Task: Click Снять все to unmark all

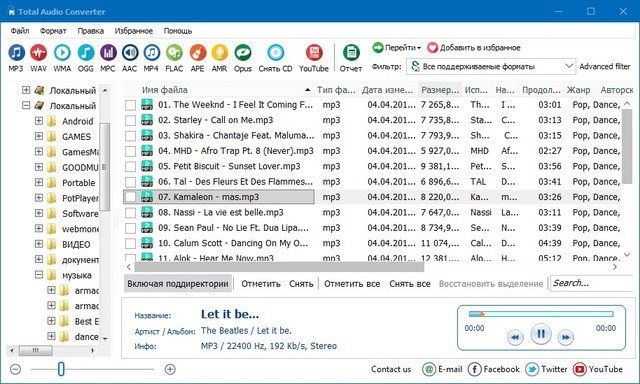Action: 410,284
